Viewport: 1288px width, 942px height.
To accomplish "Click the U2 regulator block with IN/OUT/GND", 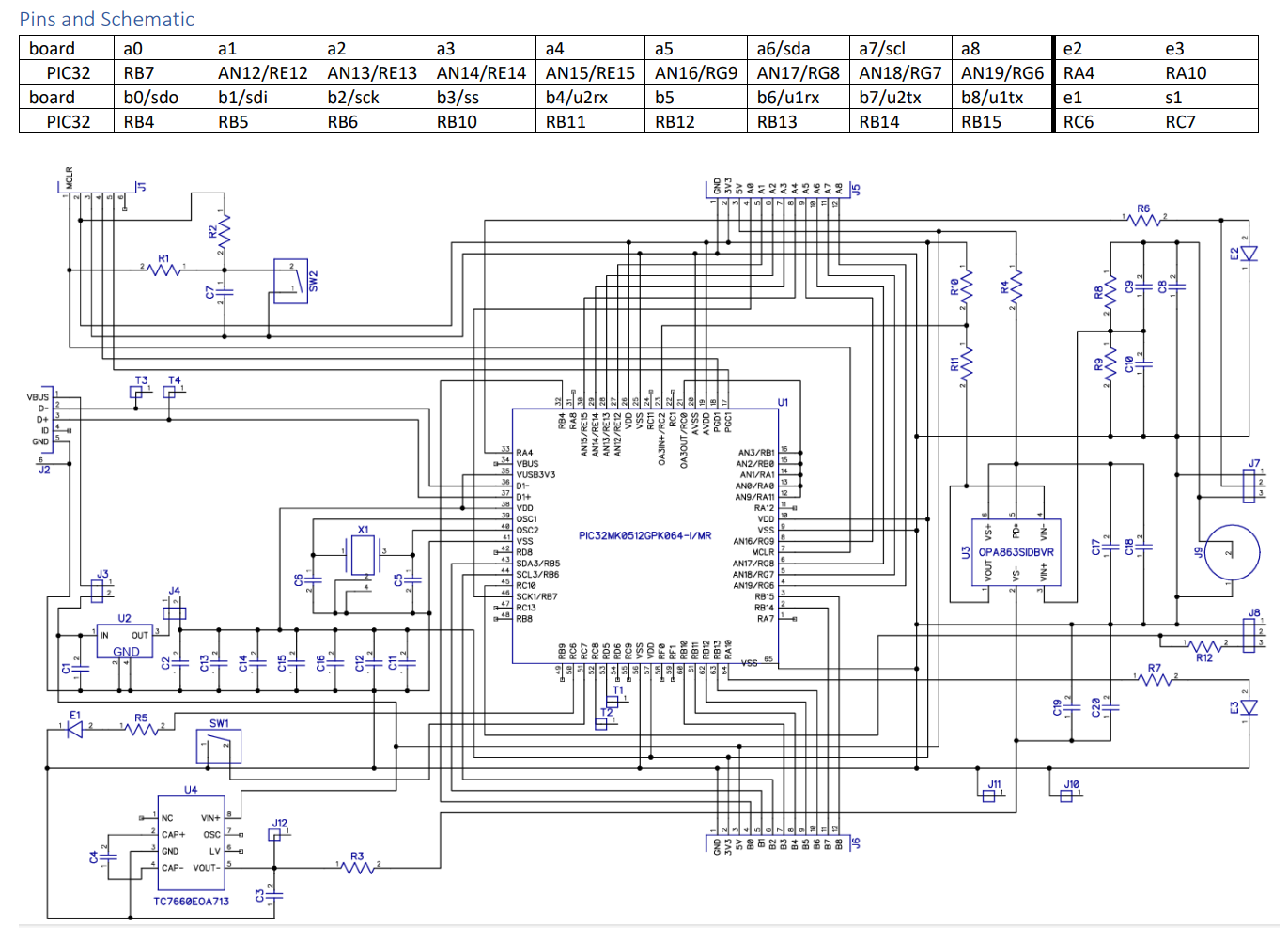I will (x=125, y=642).
